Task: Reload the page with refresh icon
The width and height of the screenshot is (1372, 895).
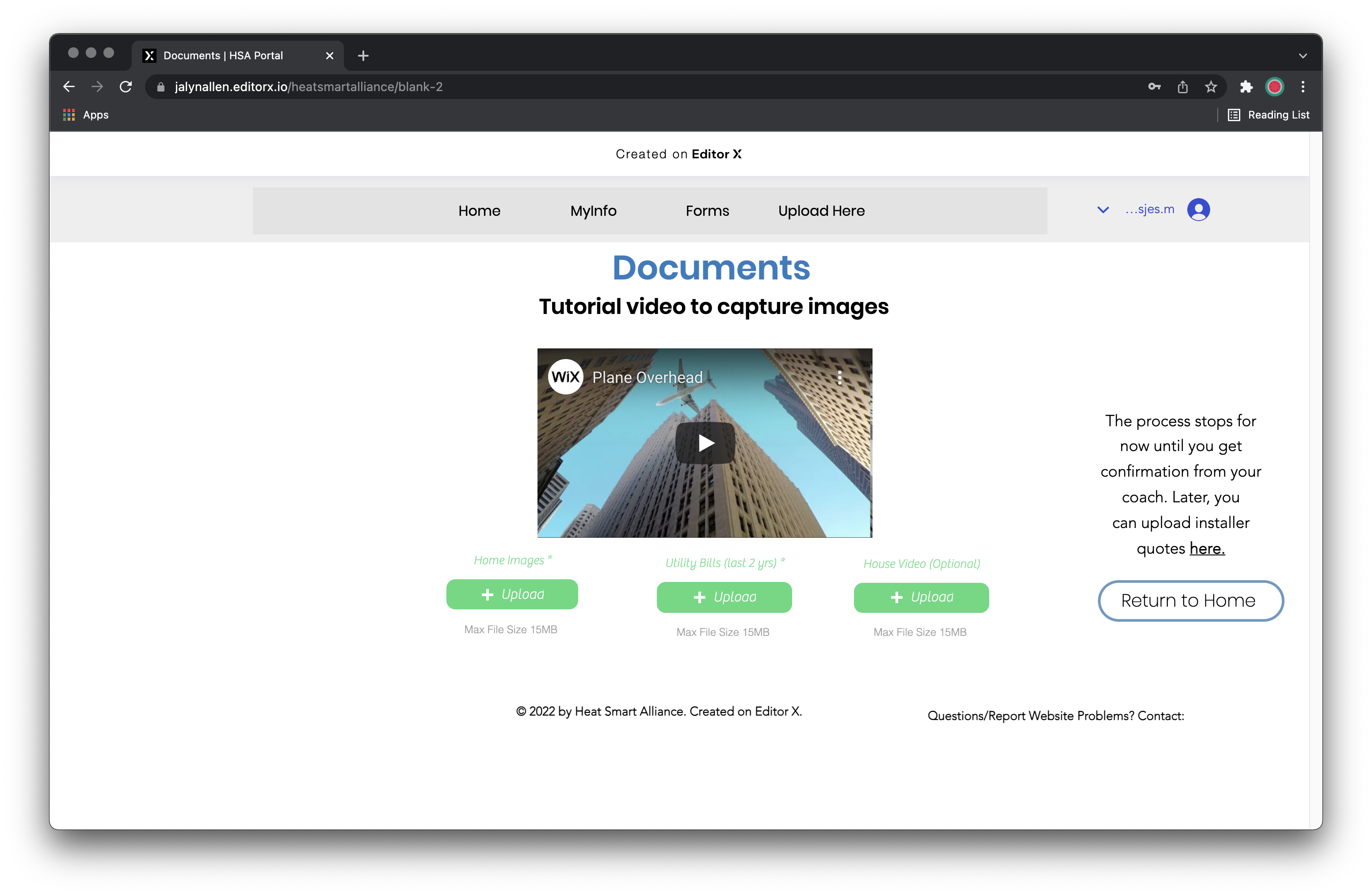Action: pos(126,87)
